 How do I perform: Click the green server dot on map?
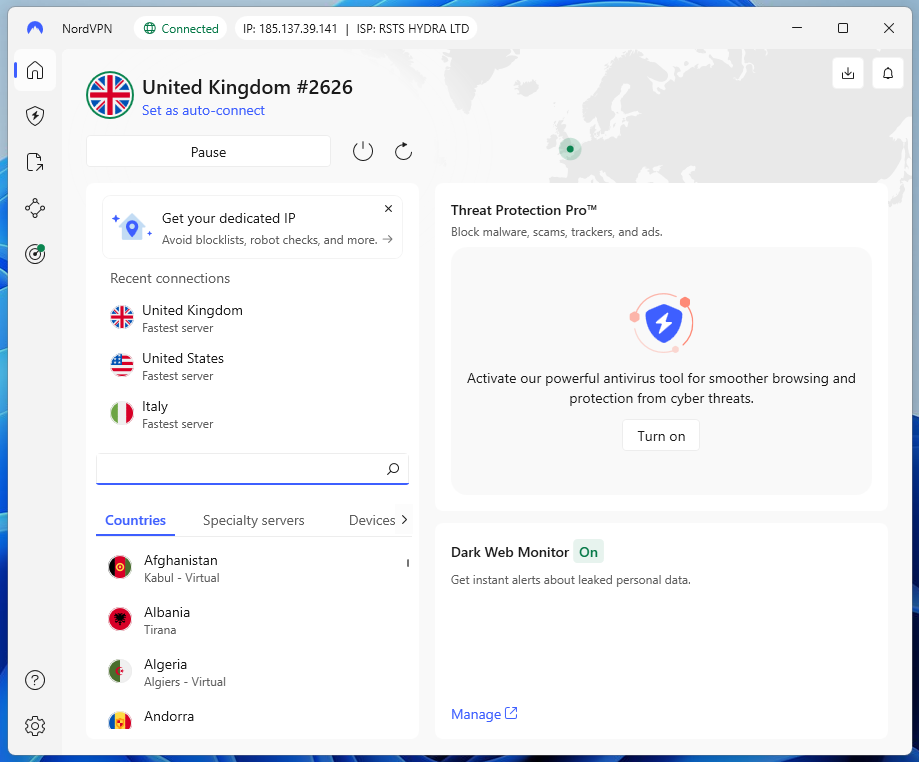coord(570,149)
